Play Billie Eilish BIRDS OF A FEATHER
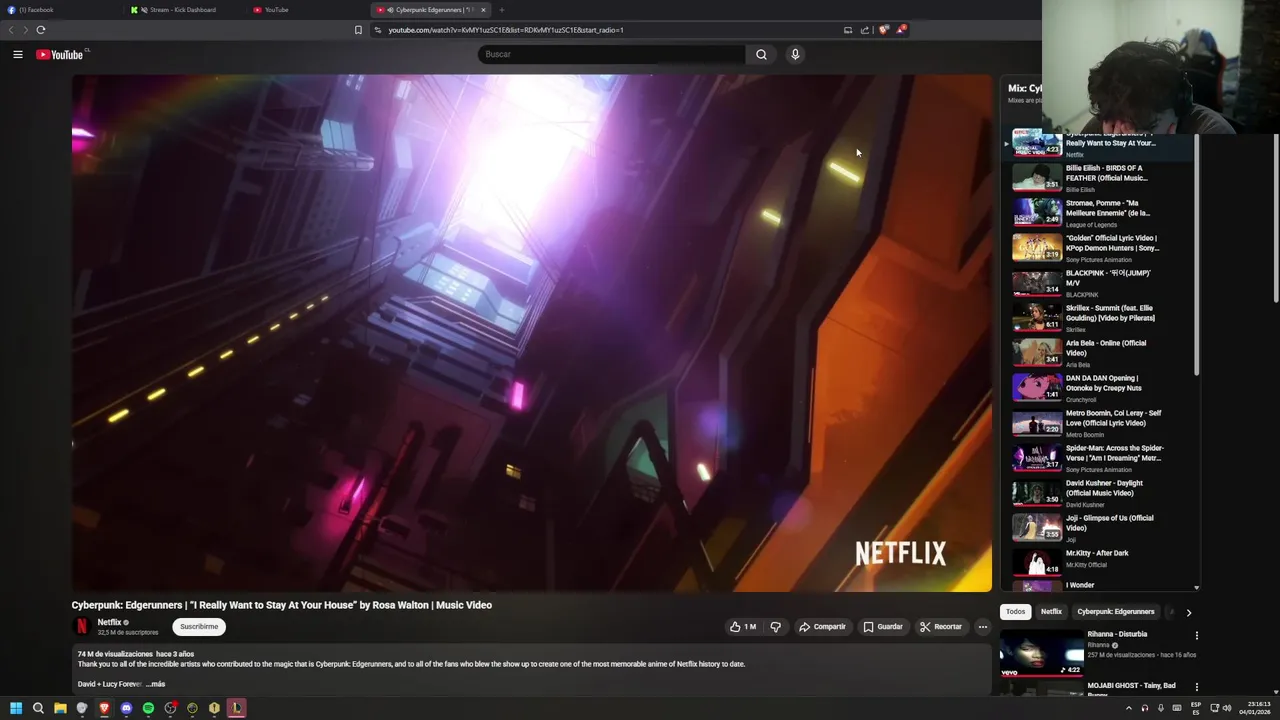 [x=1098, y=178]
